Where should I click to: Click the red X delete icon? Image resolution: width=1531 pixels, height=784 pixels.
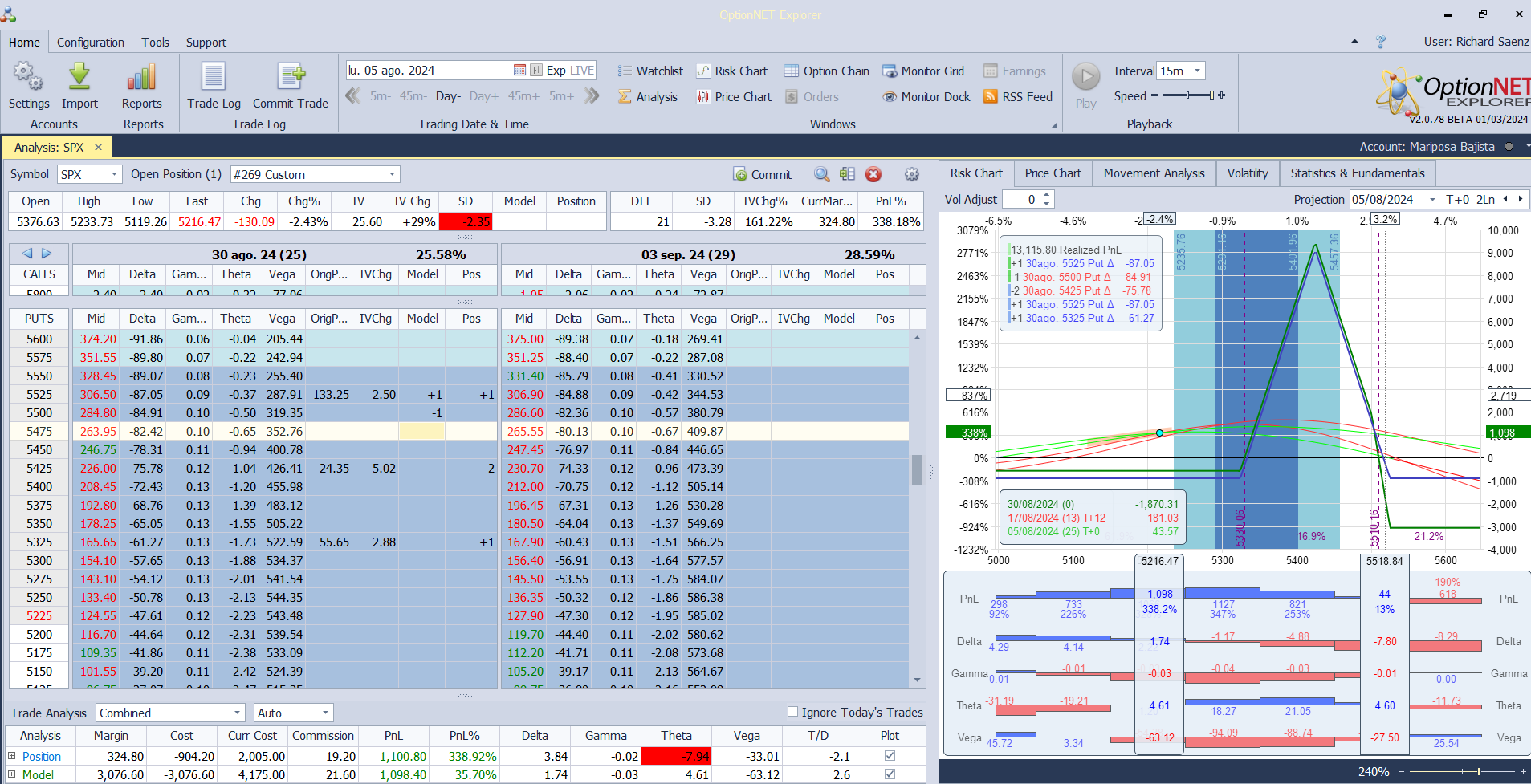[x=873, y=174]
